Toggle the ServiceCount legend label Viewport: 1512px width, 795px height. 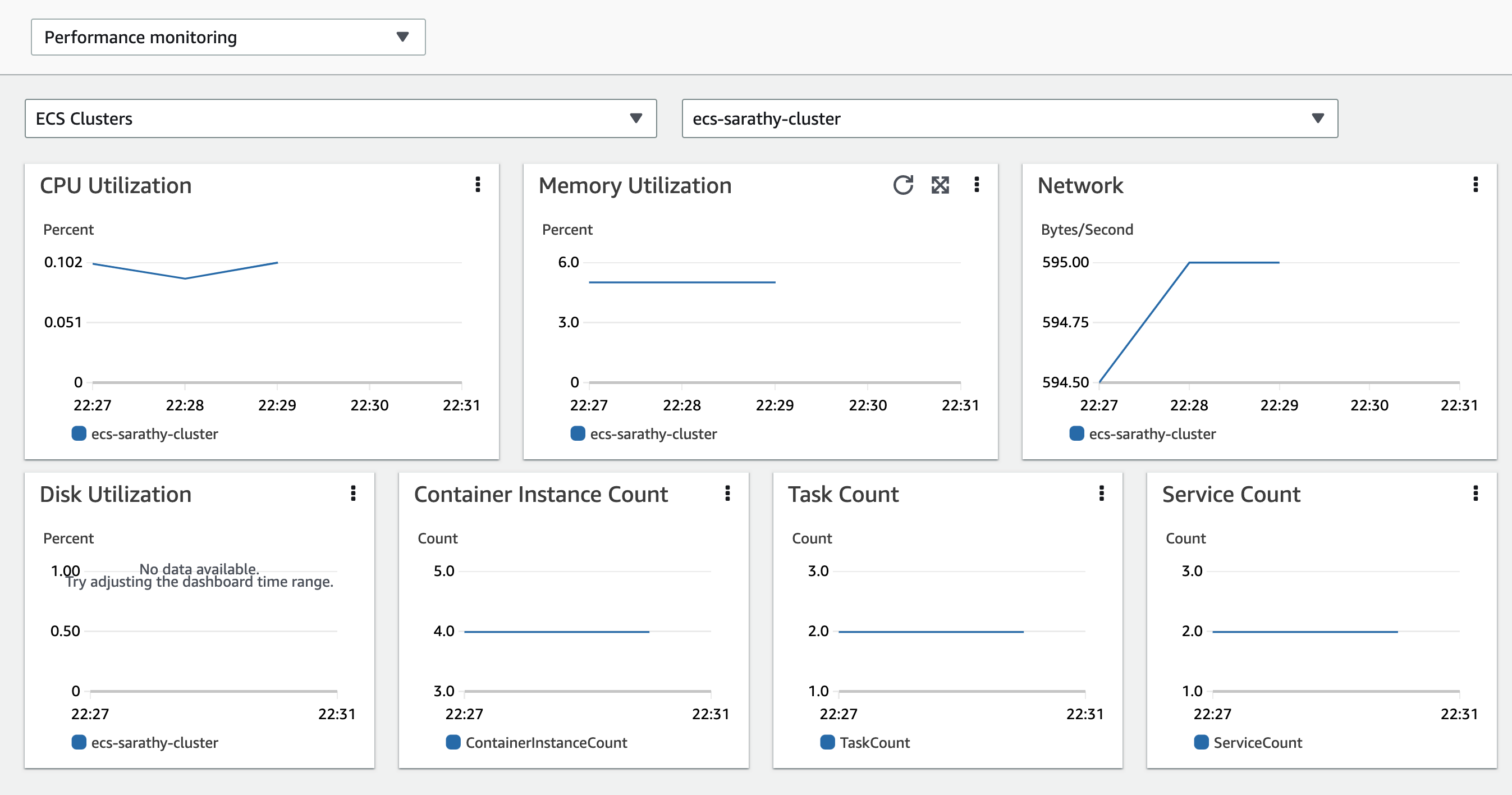(x=1257, y=743)
